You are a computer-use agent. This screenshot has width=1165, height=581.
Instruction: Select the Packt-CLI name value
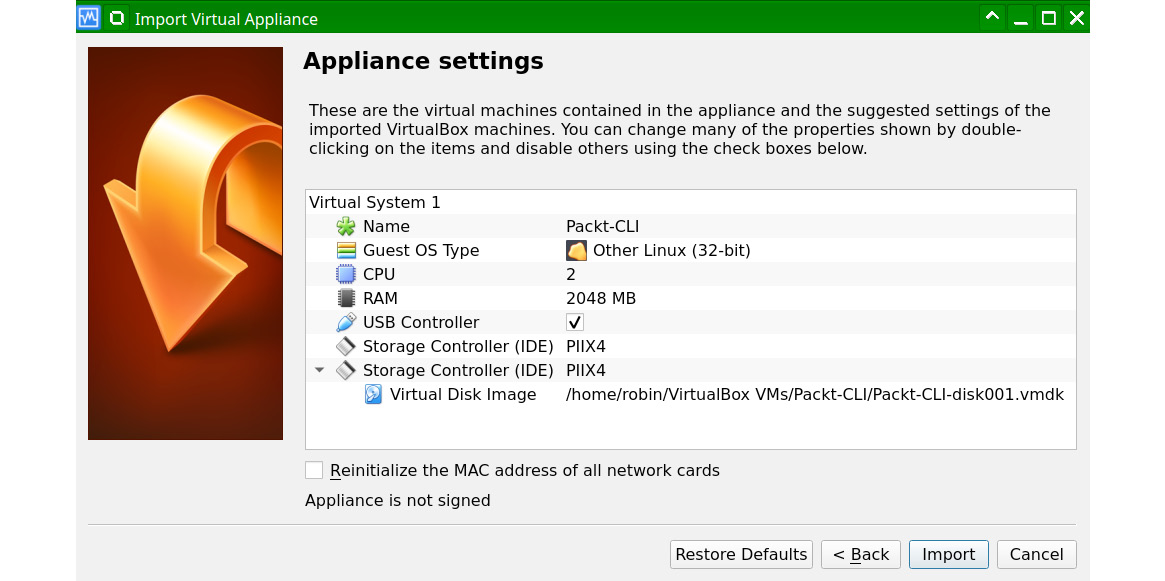[602, 226]
